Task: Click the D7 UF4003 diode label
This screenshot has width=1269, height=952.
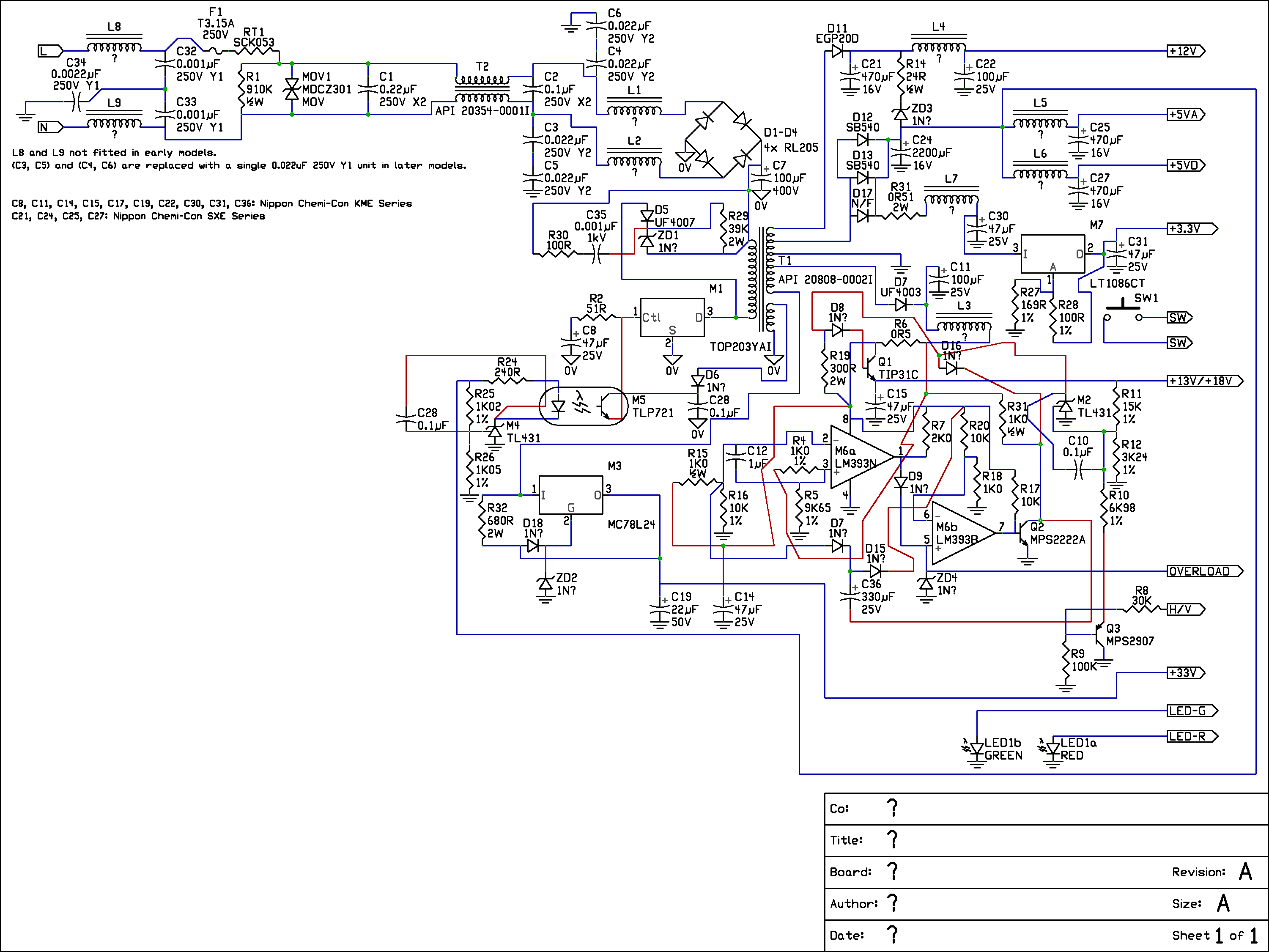Action: point(901,287)
